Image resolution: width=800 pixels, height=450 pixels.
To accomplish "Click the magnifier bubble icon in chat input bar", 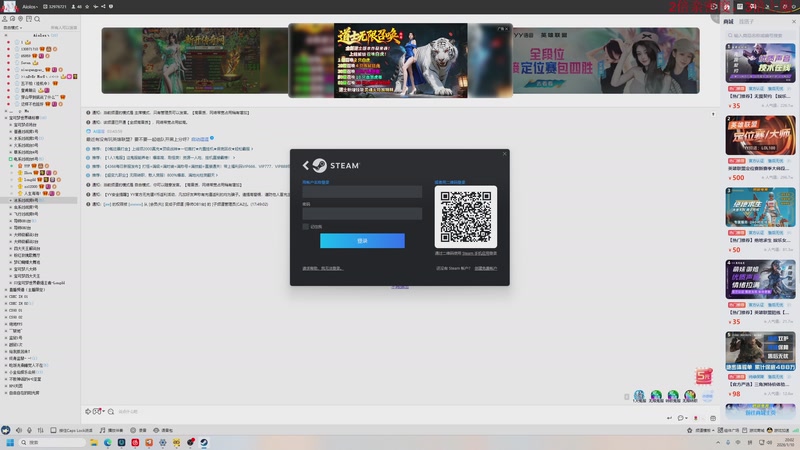I will point(111,411).
